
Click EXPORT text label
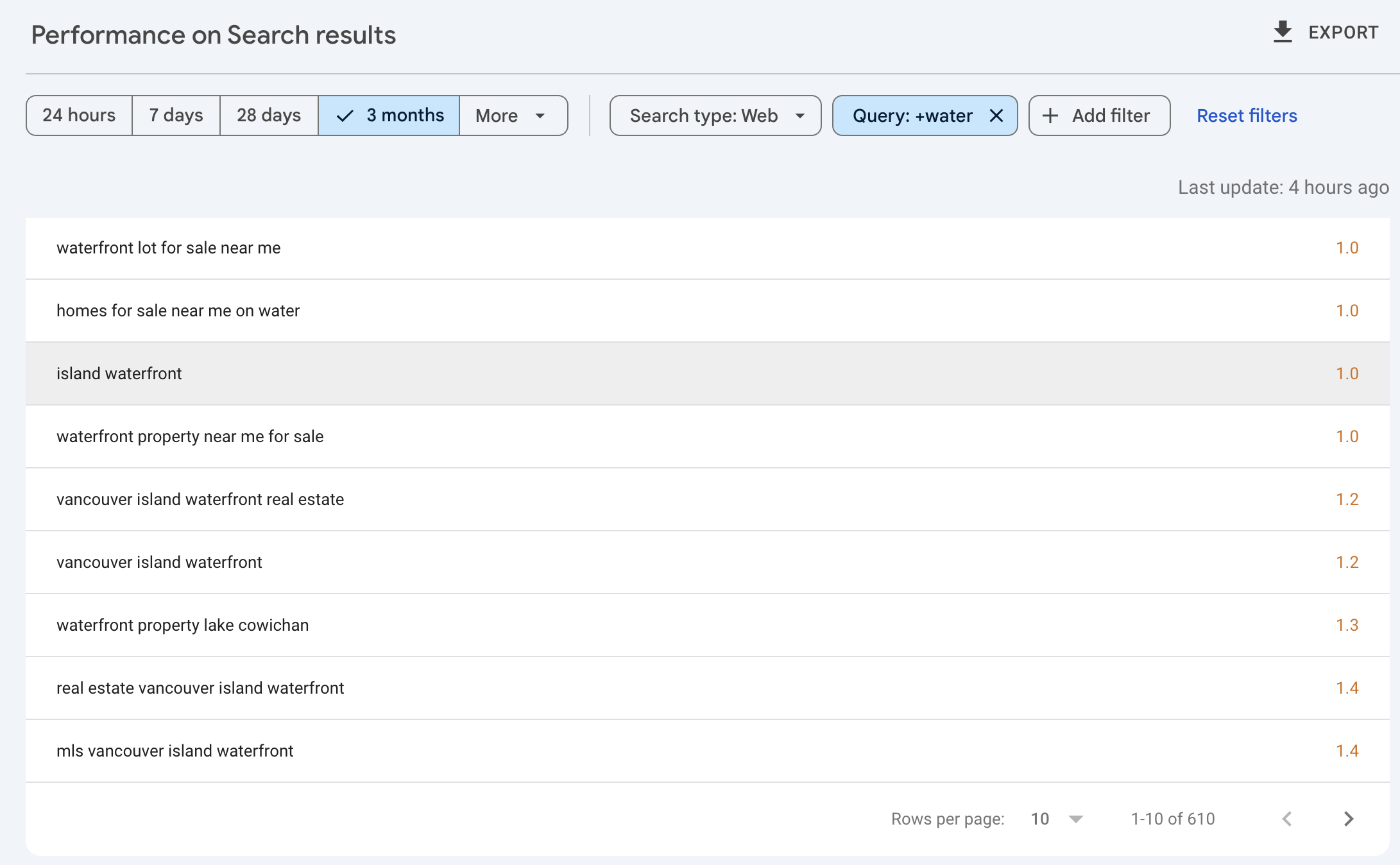tap(1343, 32)
